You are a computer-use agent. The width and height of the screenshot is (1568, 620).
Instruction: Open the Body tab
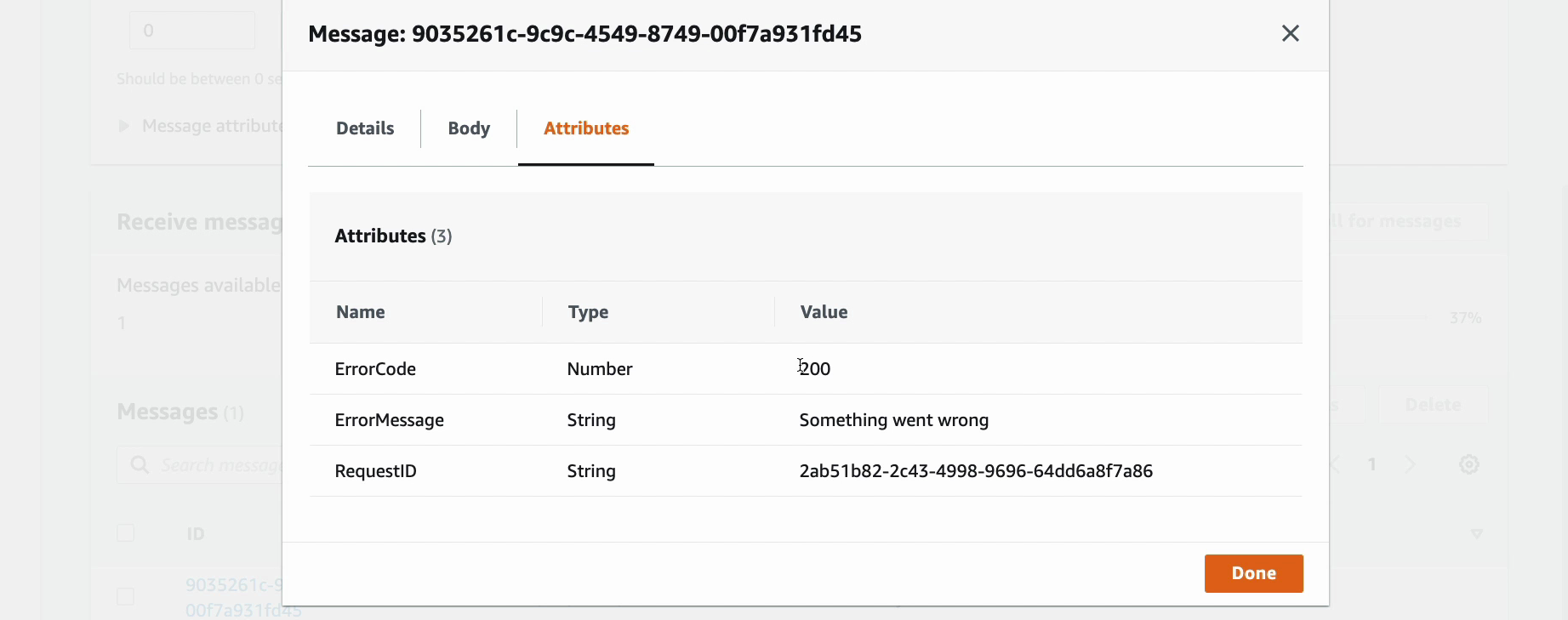[469, 128]
